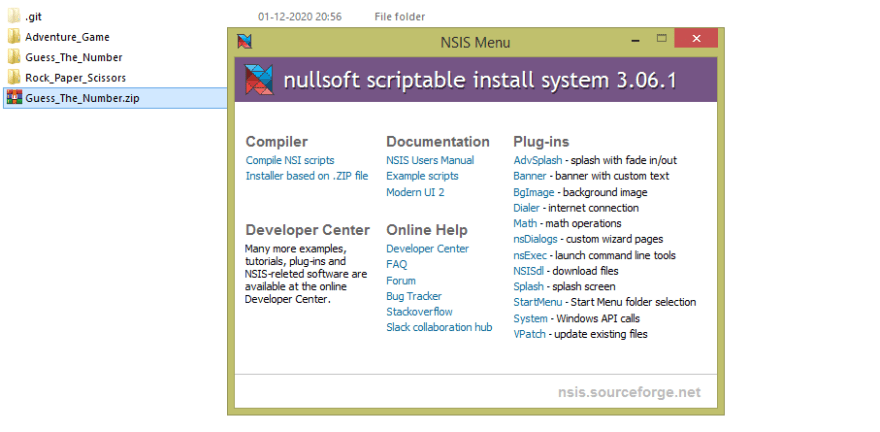Open the Dialer plug-in link

526,208
